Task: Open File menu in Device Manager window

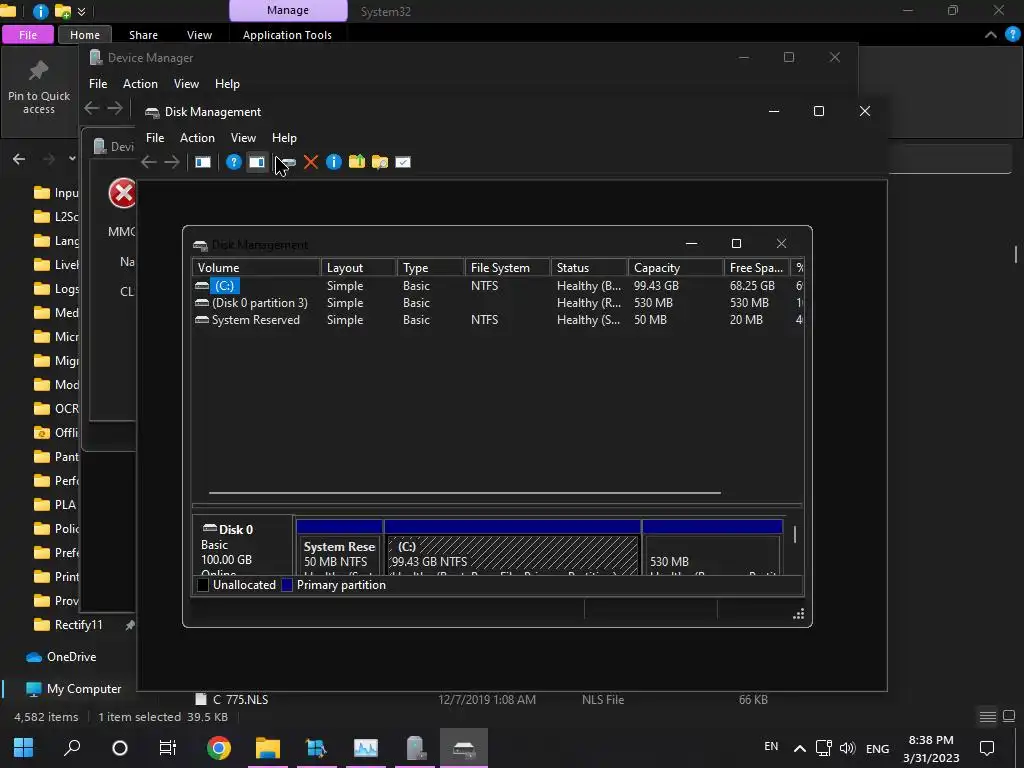Action: click(98, 84)
